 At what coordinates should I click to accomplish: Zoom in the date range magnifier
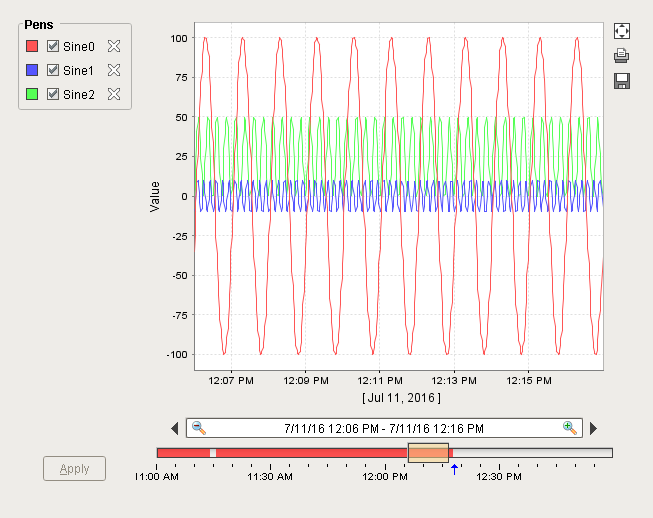point(570,428)
